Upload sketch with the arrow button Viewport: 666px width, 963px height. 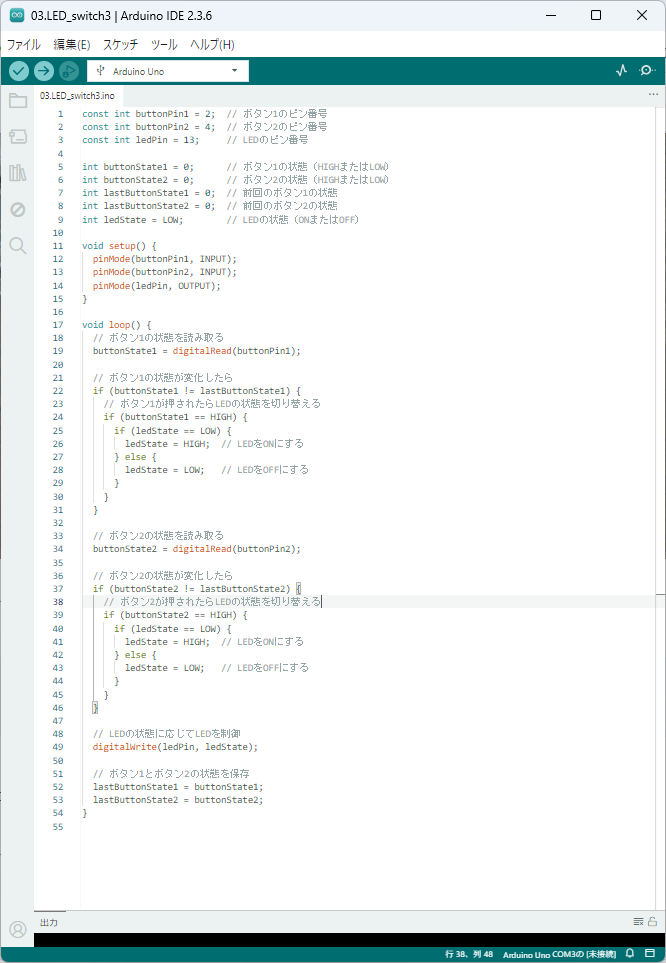click(x=44, y=71)
